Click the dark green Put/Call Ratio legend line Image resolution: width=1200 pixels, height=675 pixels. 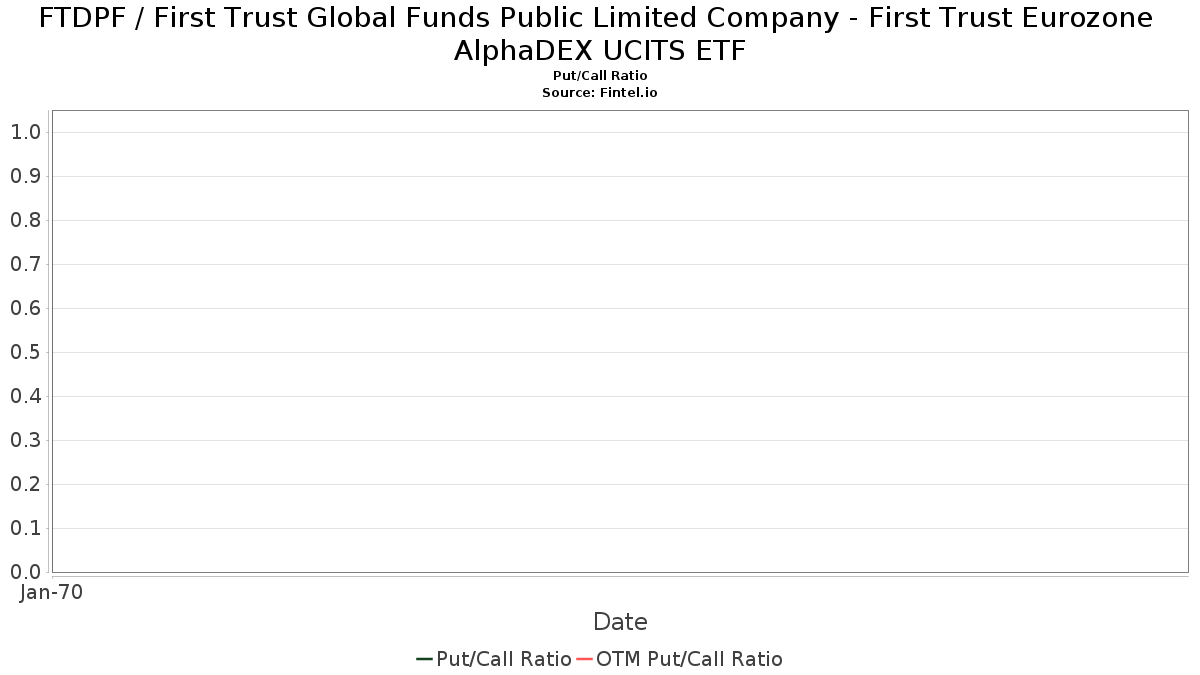424,659
